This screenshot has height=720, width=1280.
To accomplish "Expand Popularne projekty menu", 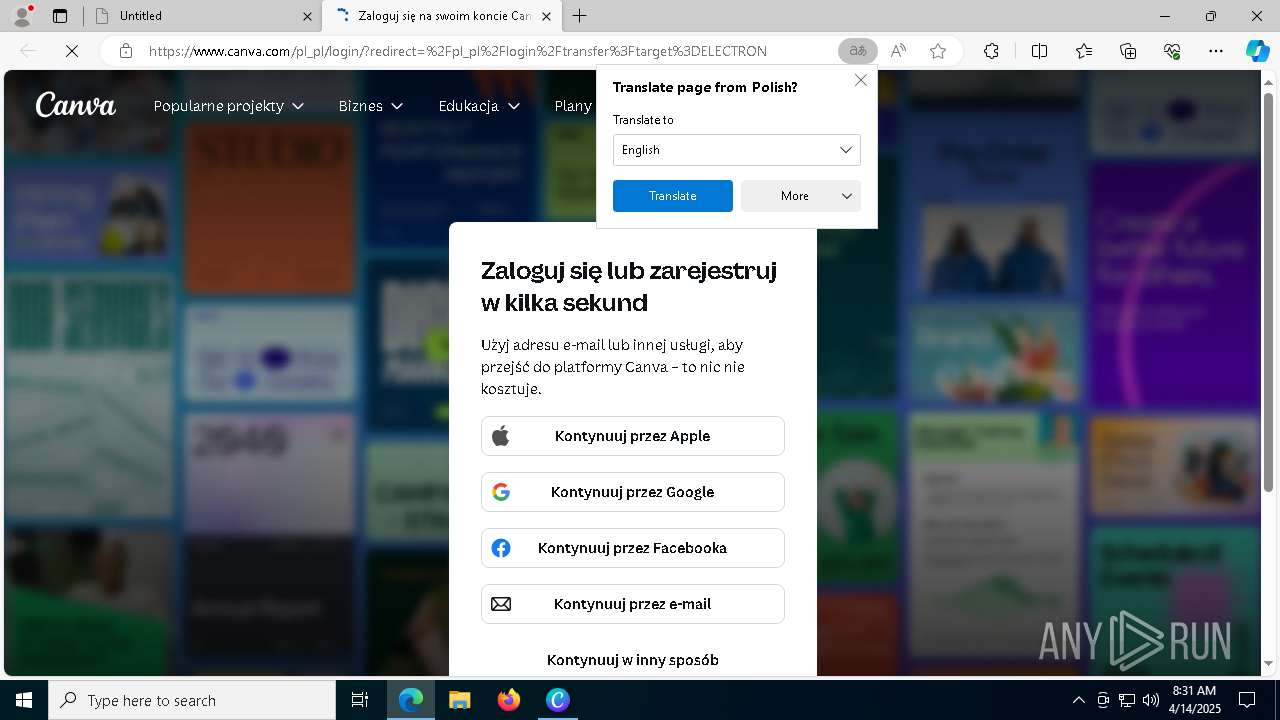I will [229, 106].
